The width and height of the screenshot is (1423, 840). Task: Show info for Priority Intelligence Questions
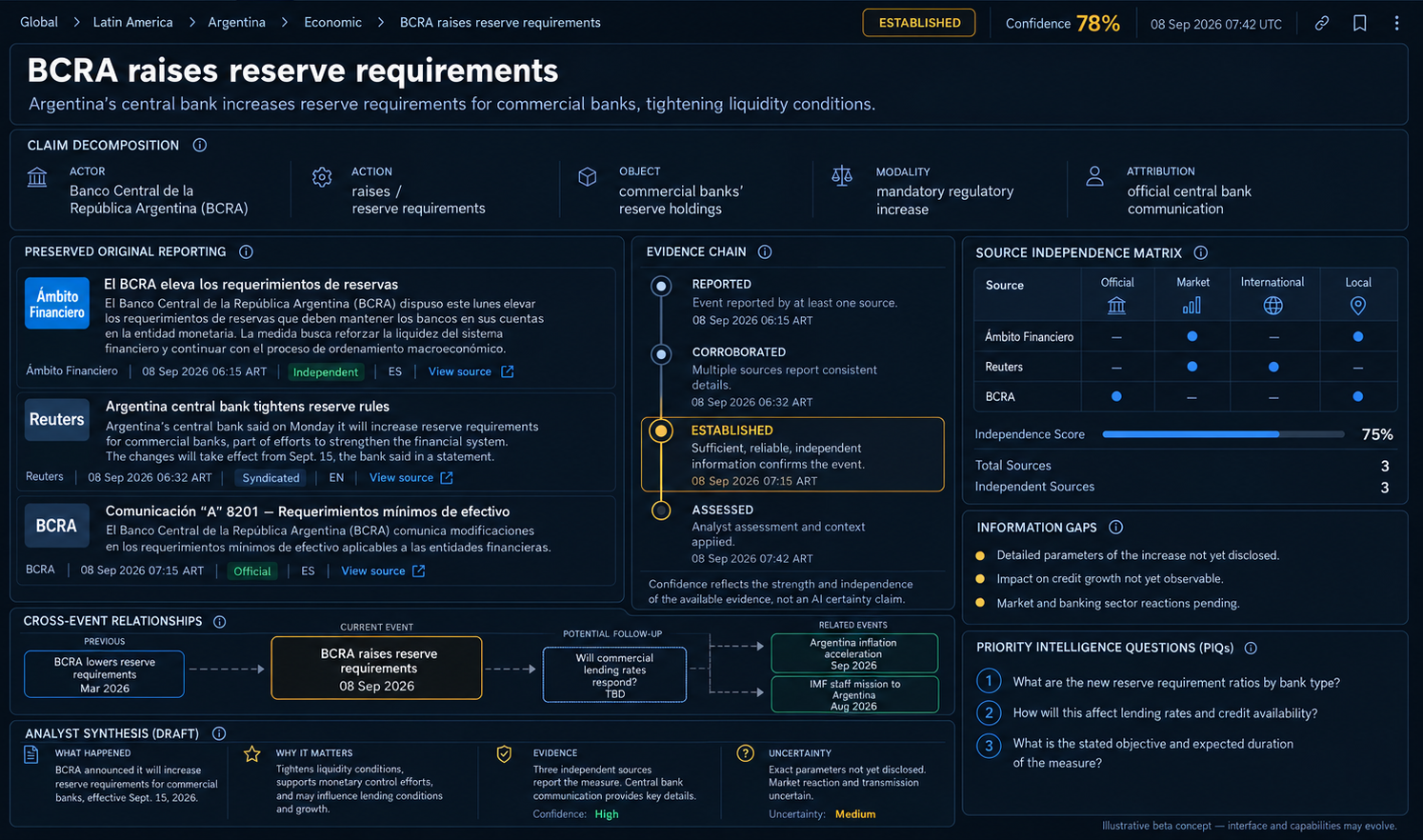pos(1251,648)
